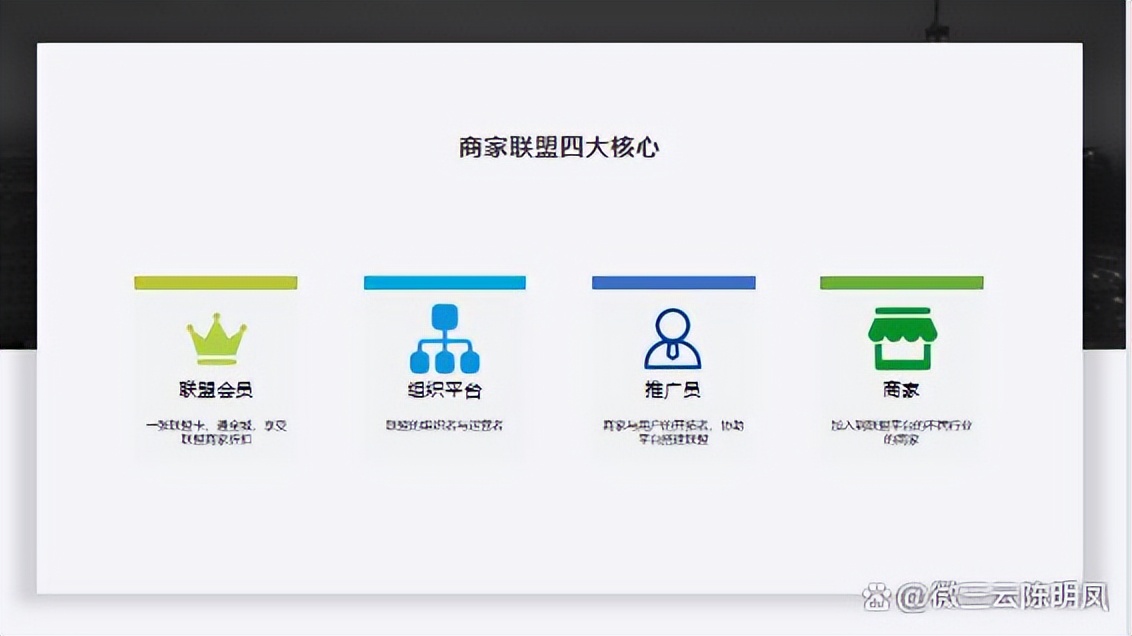Click the dark blue bar above 推广员
1132x636 pixels.
(x=673, y=282)
